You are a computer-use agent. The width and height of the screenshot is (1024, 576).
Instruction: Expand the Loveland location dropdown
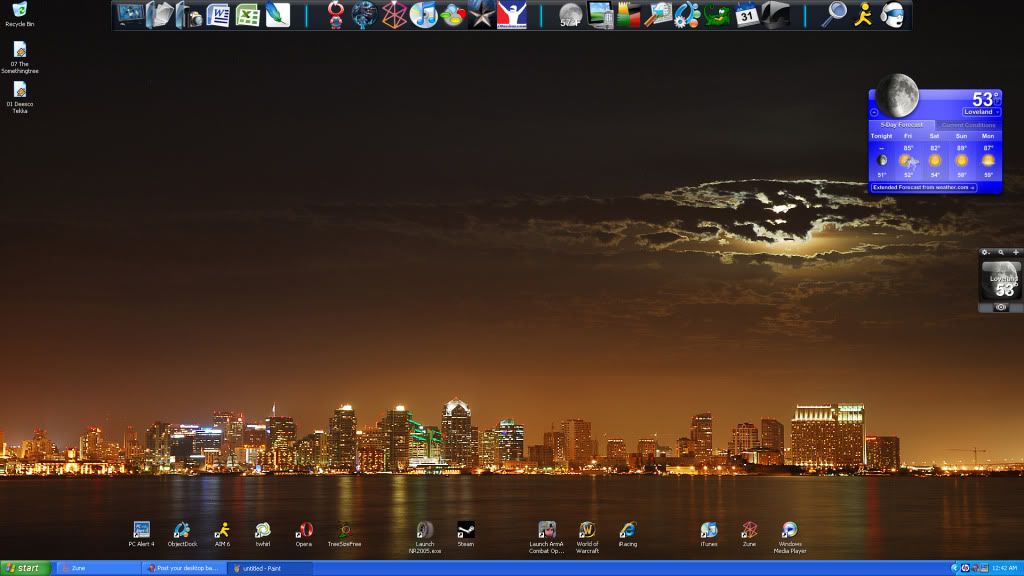tap(982, 112)
